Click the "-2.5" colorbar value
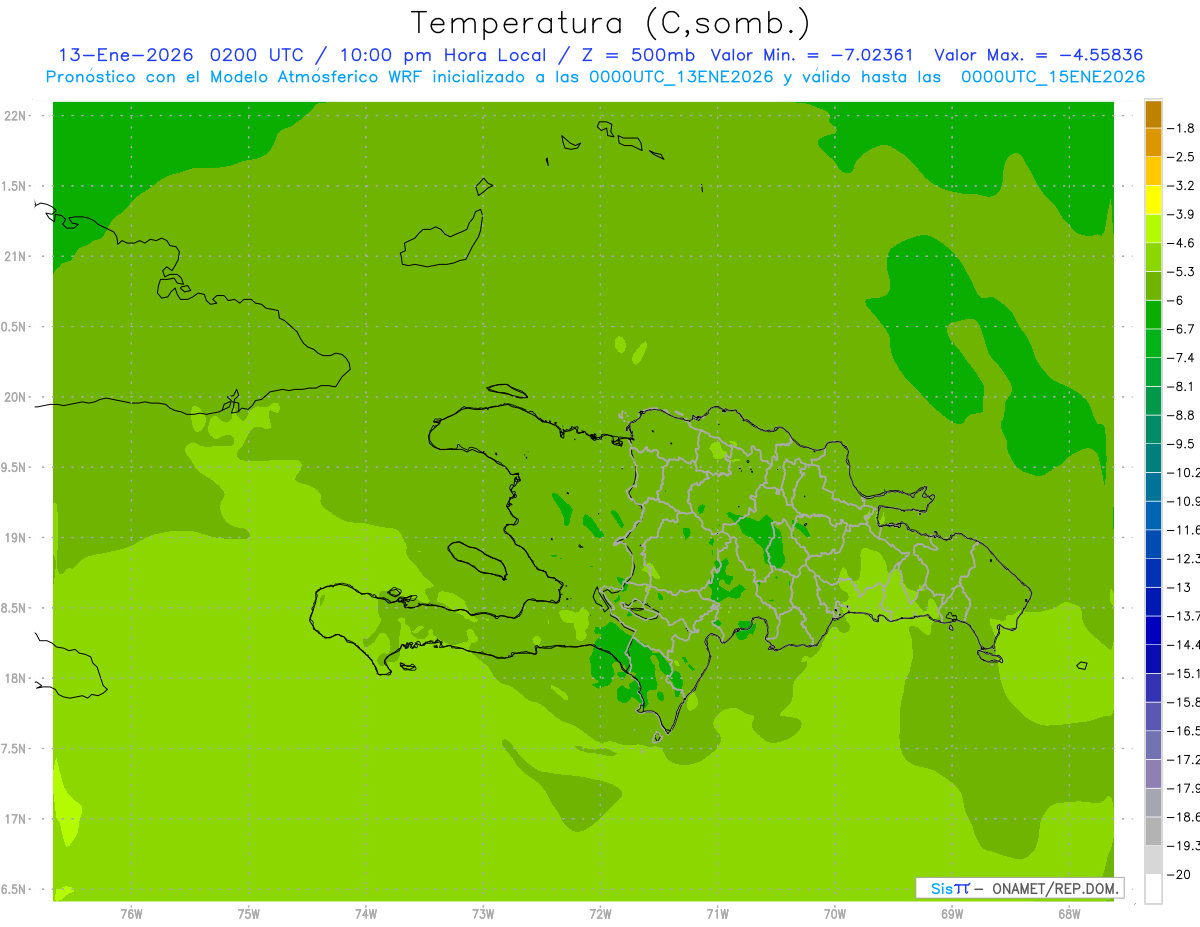The height and width of the screenshot is (927, 1200). tap(1181, 157)
